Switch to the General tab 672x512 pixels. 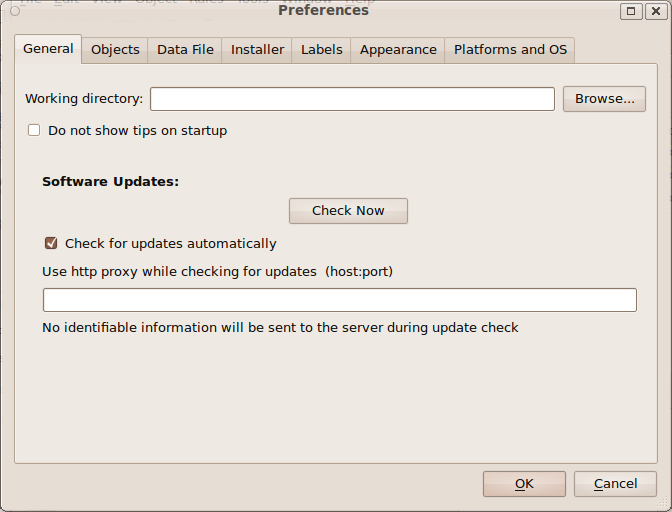(x=48, y=49)
